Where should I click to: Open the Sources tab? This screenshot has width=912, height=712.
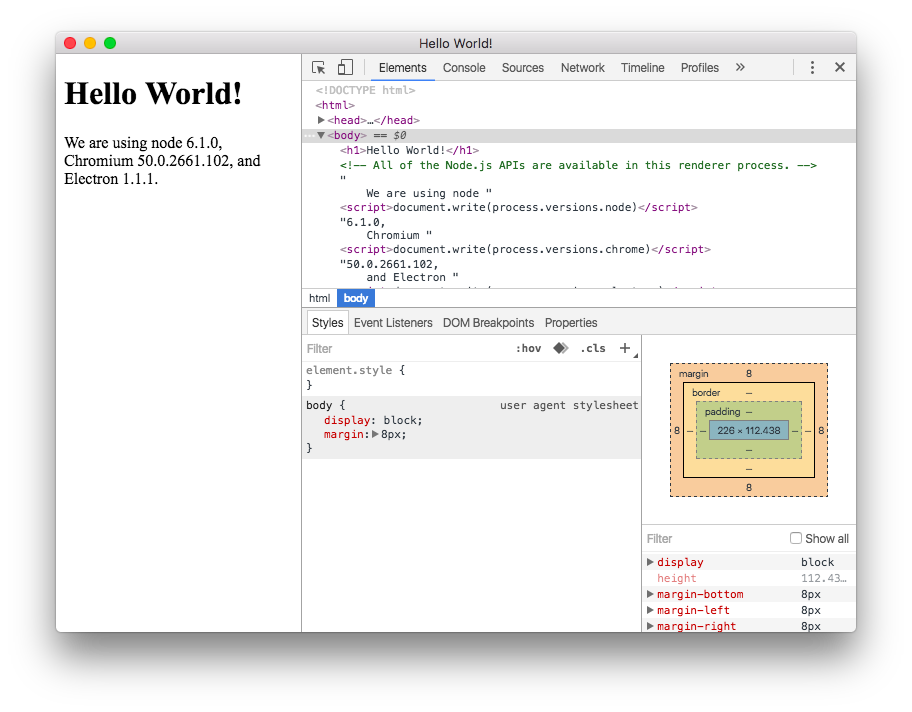522,67
